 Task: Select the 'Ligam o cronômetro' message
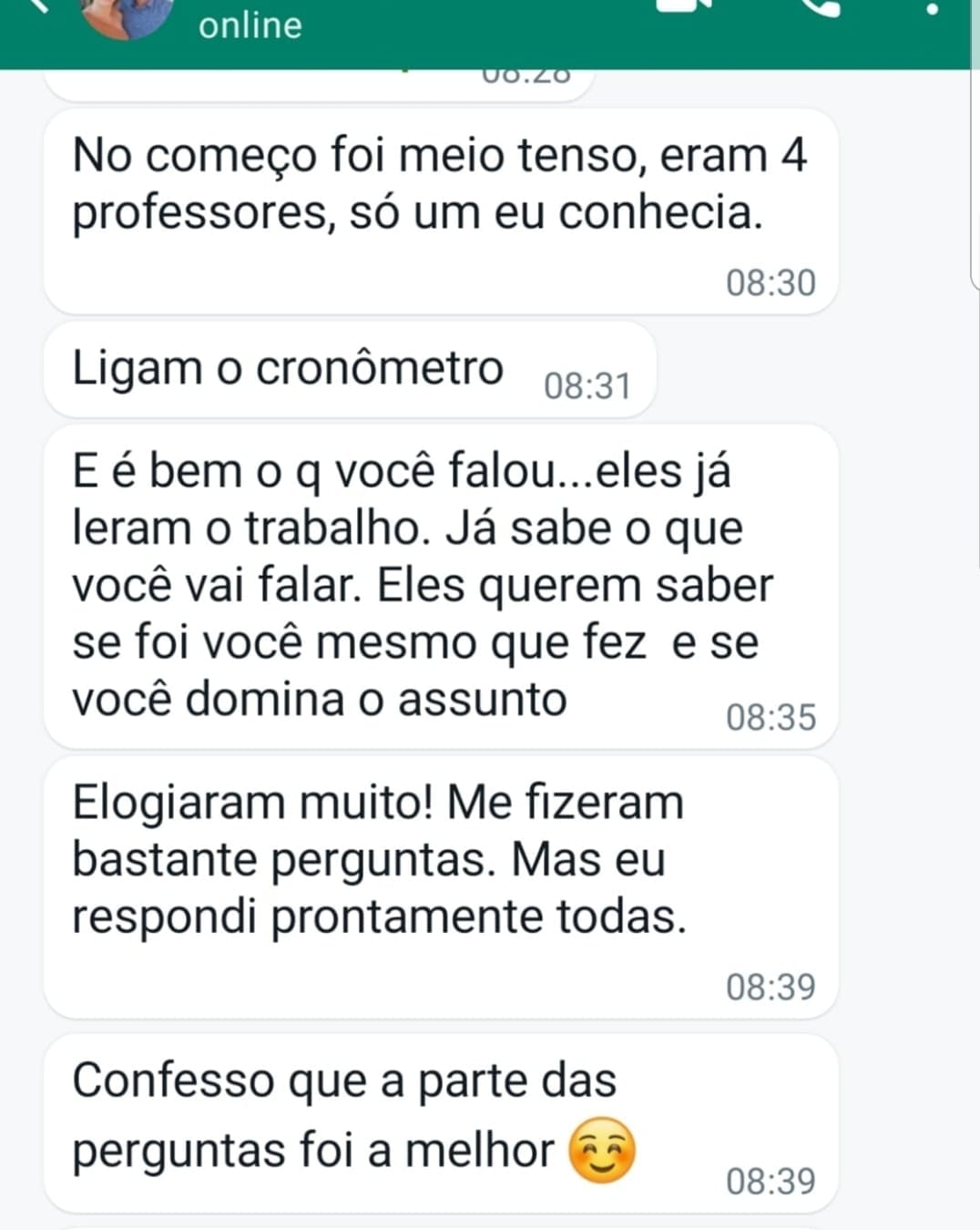click(x=351, y=370)
